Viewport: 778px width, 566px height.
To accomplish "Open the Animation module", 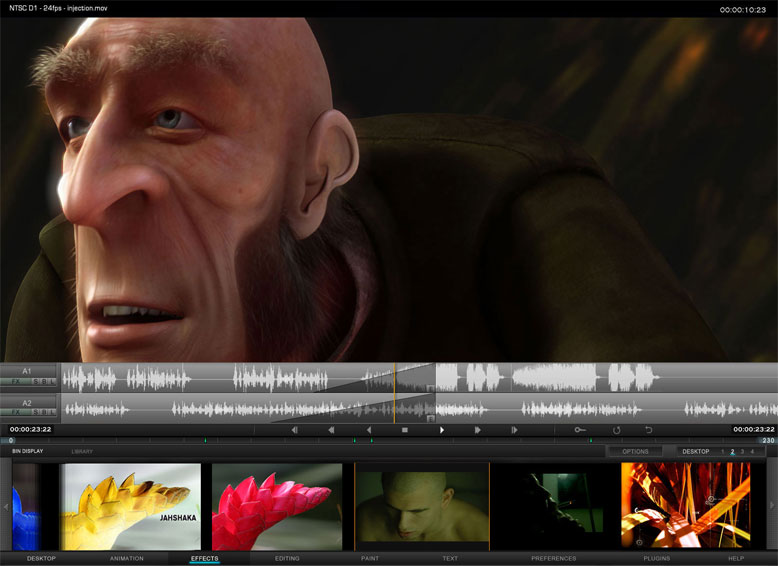I will coord(127,559).
